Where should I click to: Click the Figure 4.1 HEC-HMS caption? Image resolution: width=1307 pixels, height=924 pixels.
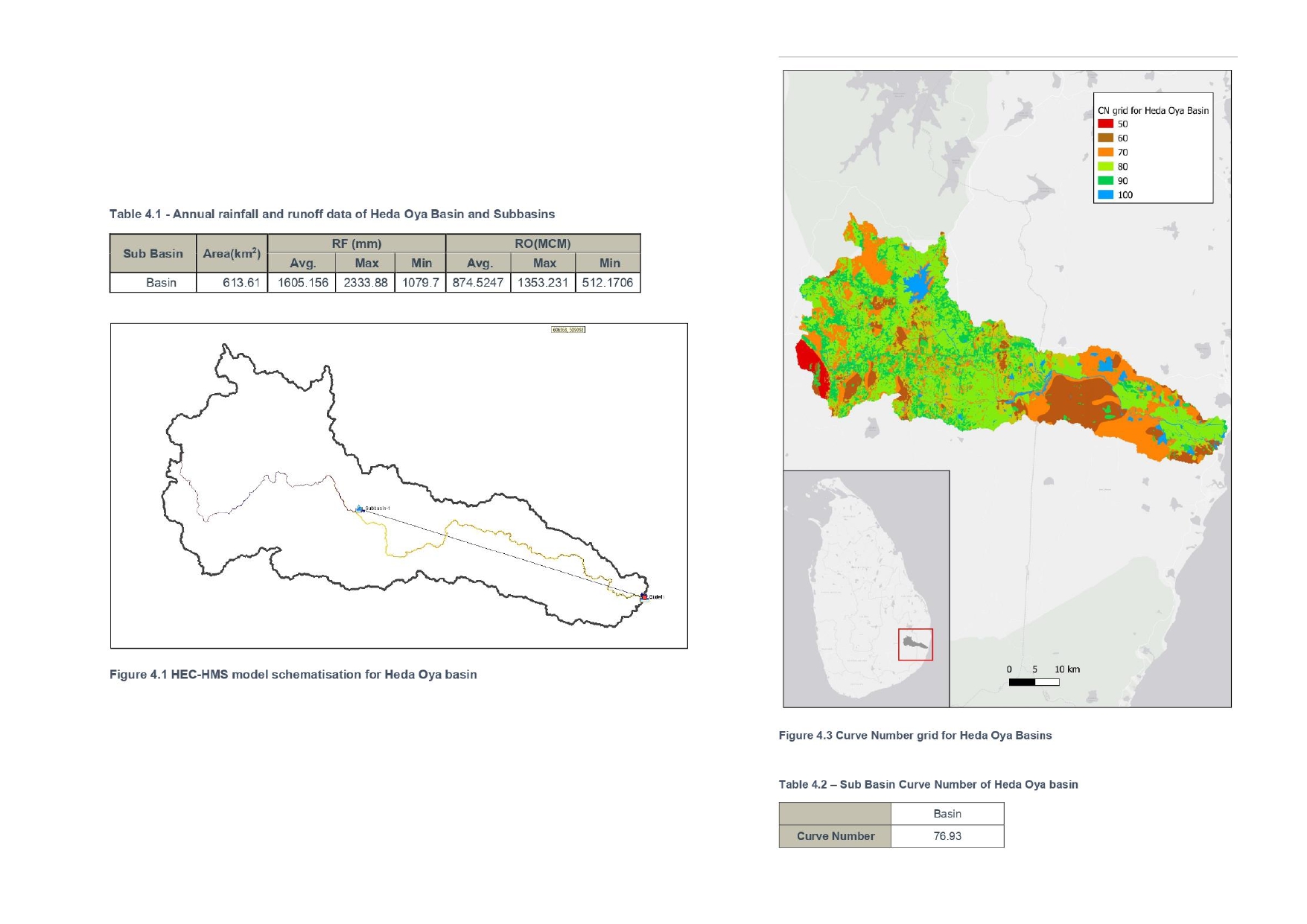click(293, 675)
